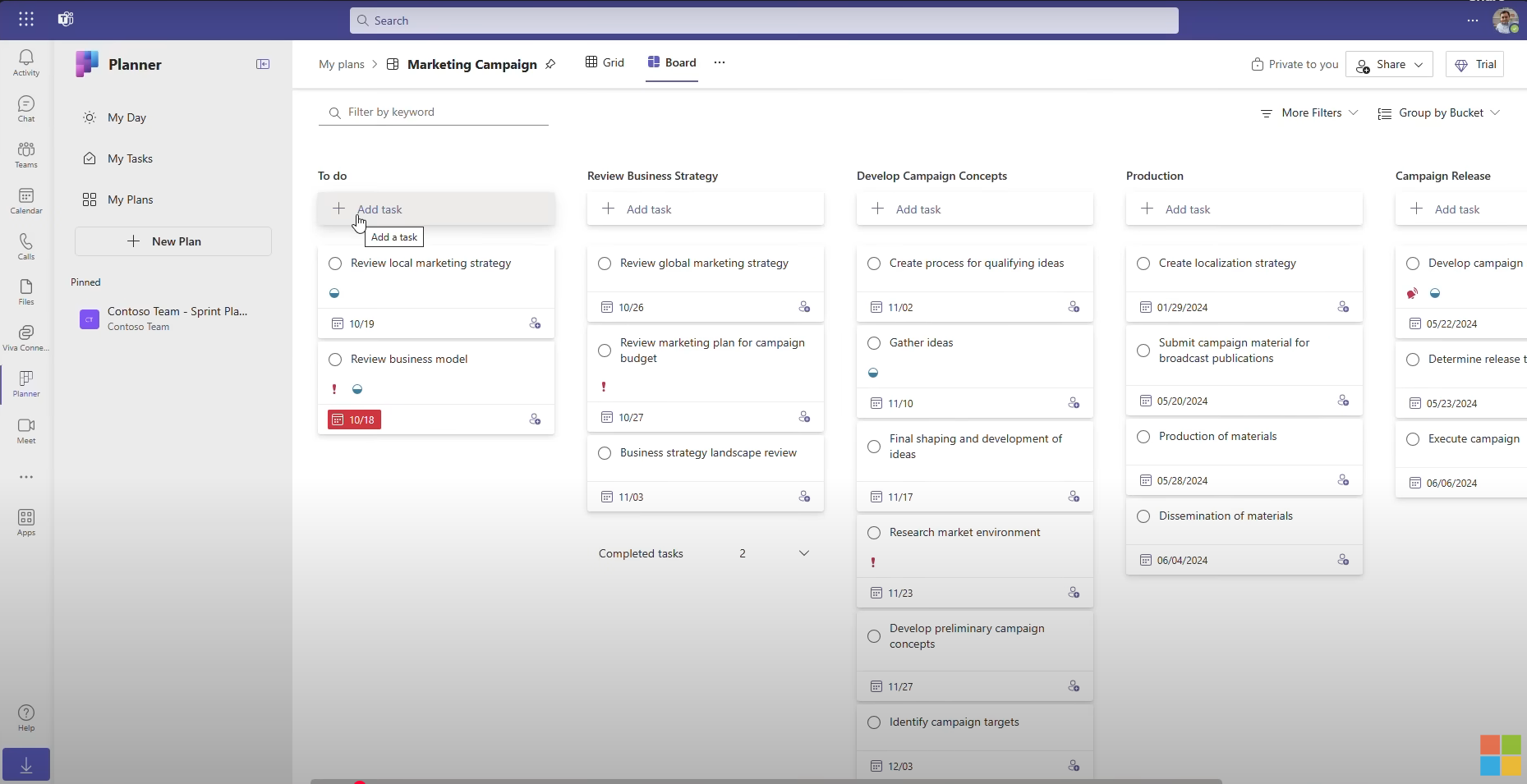Mark Create localization strategy as complete

coord(1143,264)
